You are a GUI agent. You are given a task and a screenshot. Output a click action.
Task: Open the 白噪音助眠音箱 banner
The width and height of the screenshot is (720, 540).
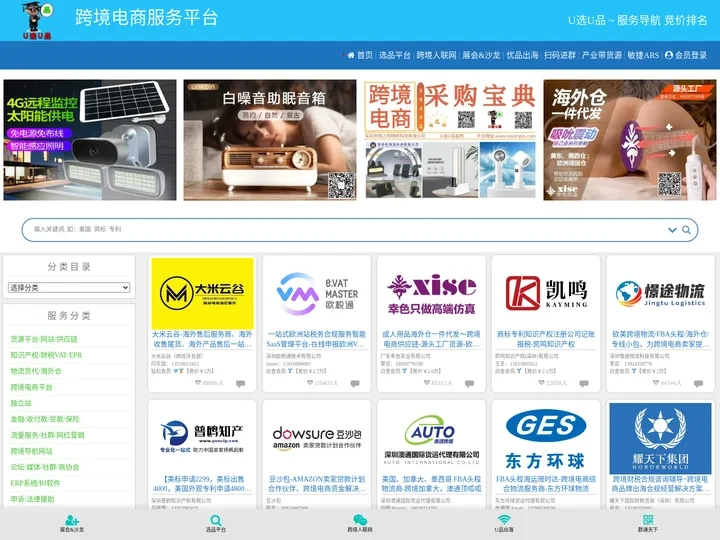(270, 140)
